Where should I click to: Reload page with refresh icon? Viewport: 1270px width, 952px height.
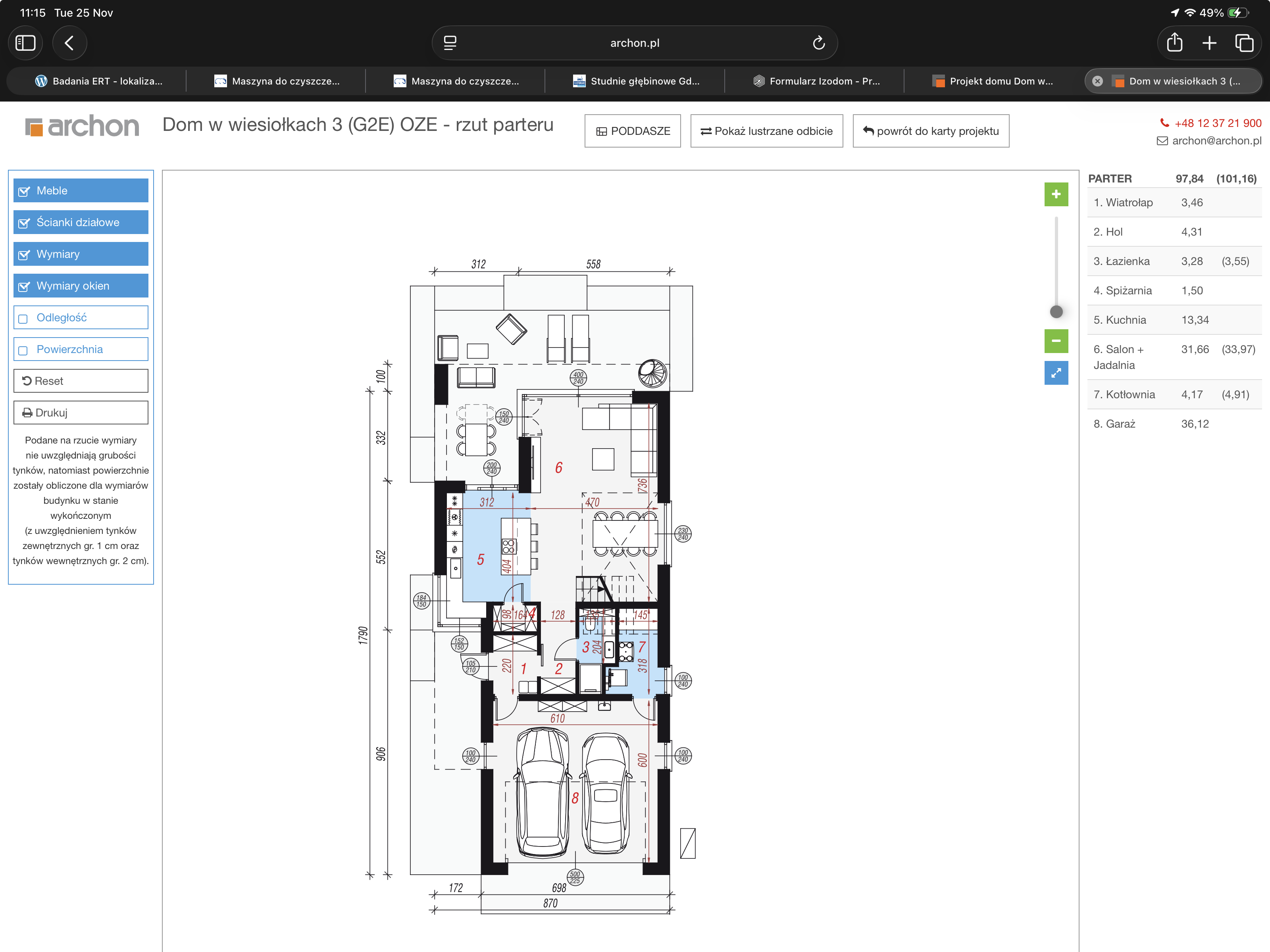click(818, 43)
